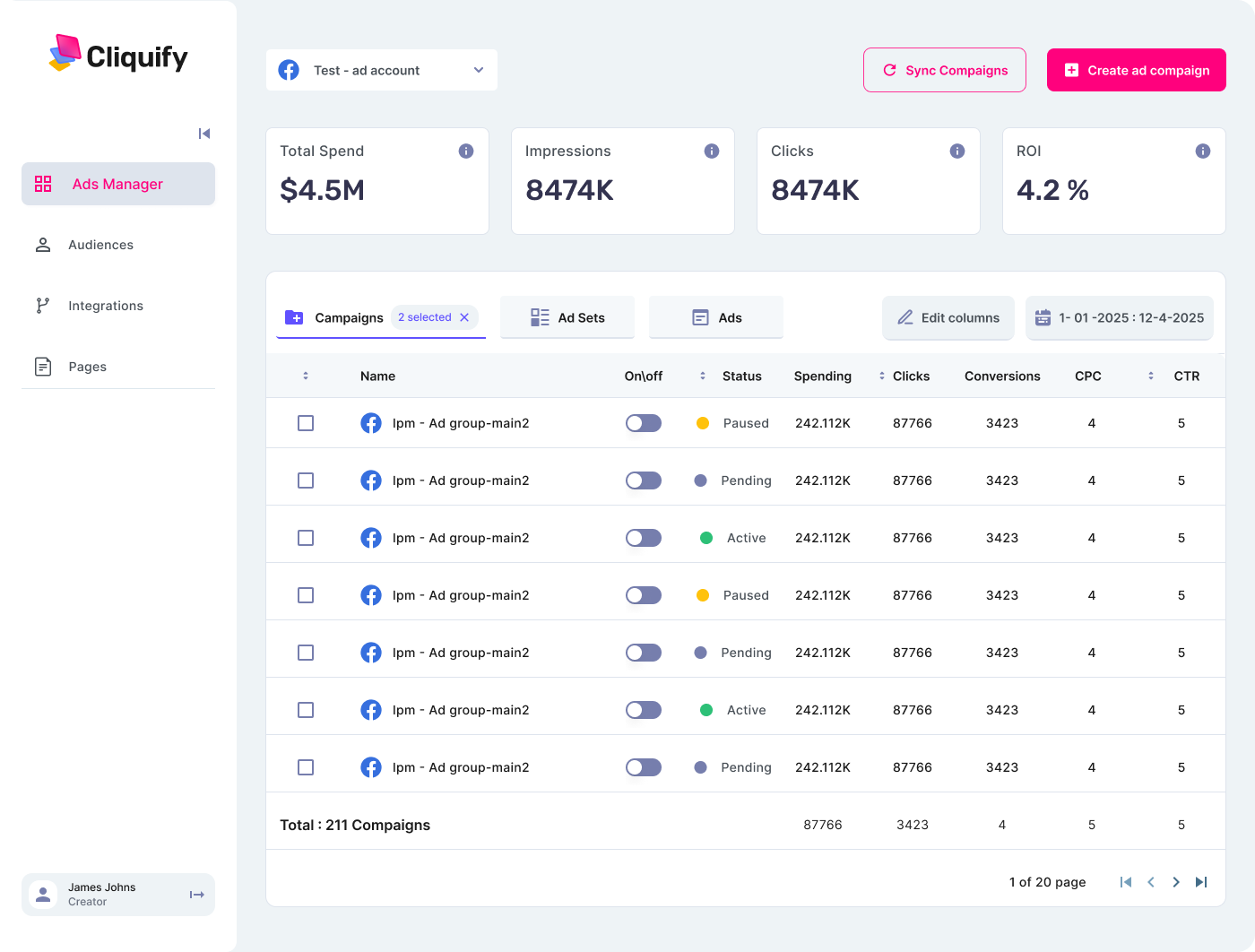1255x952 pixels.
Task: Collapse the sidebar using the arrow icon
Action: click(204, 134)
